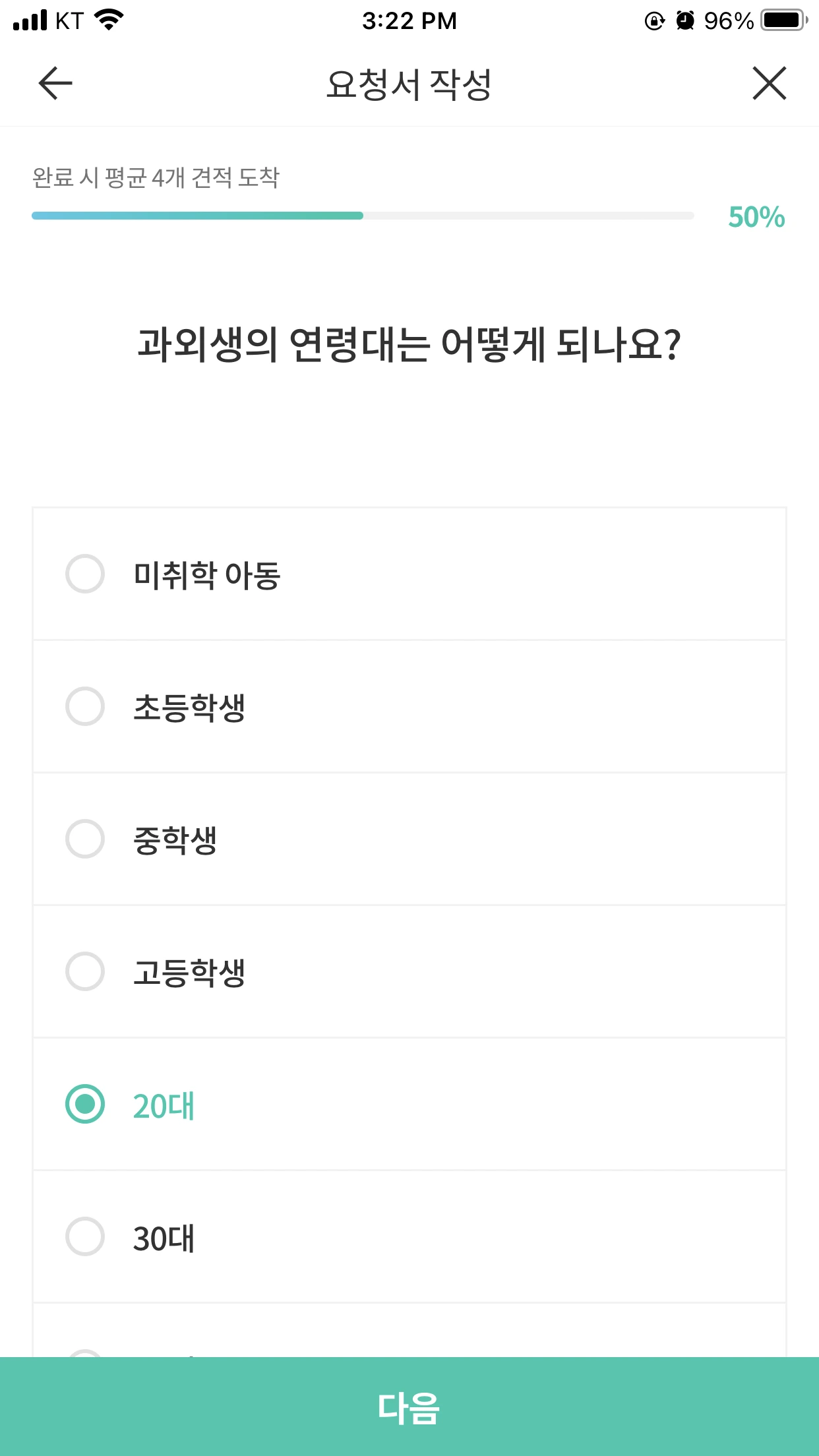Select the 30대 radio button

coord(85,1237)
